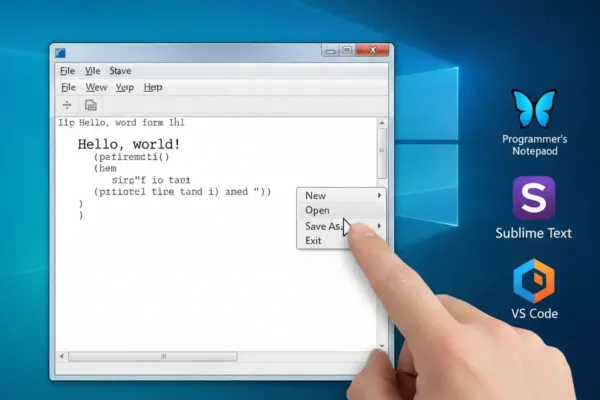Click the '(ptiiotel tire tand i) amed' line
600x400 pixels.
pyautogui.click(x=182, y=191)
